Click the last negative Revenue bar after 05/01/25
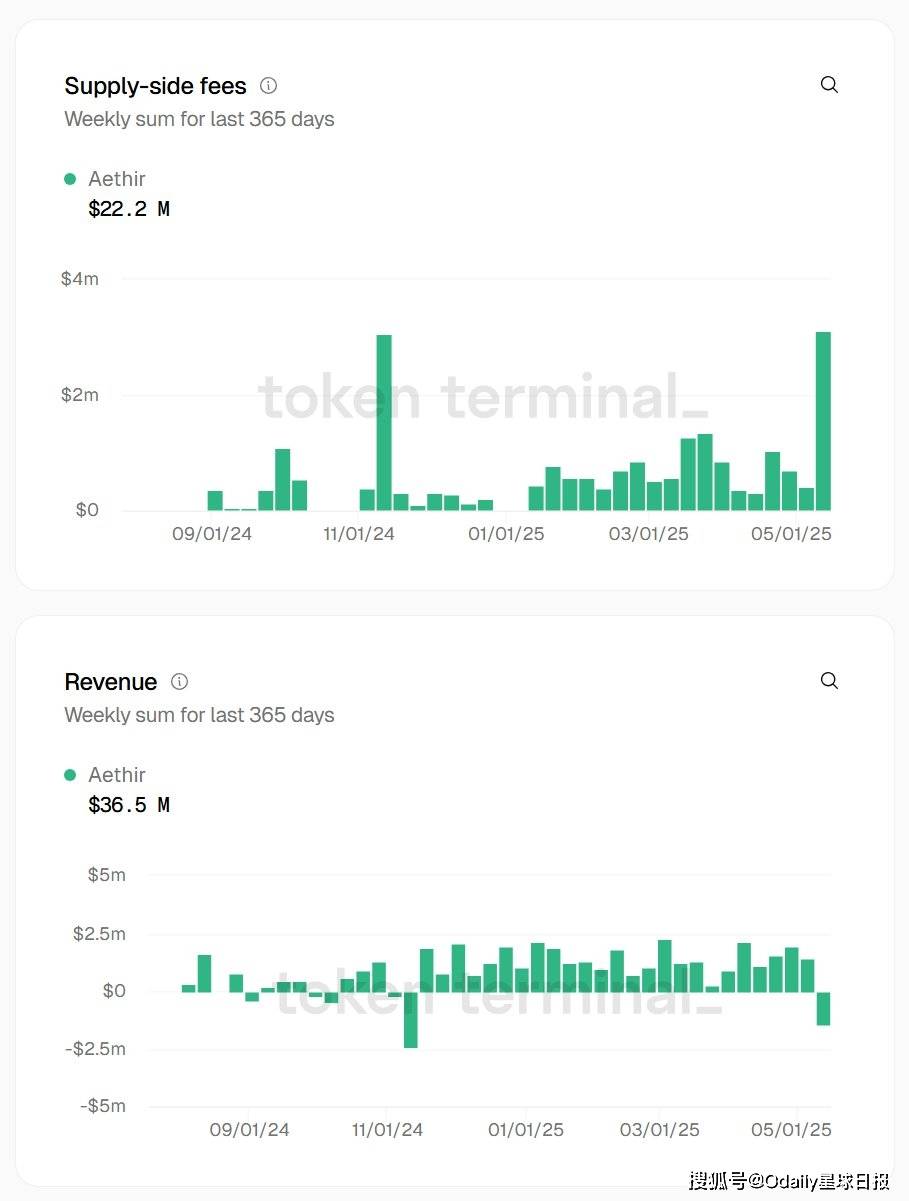Image resolution: width=909 pixels, height=1201 pixels. (823, 1008)
